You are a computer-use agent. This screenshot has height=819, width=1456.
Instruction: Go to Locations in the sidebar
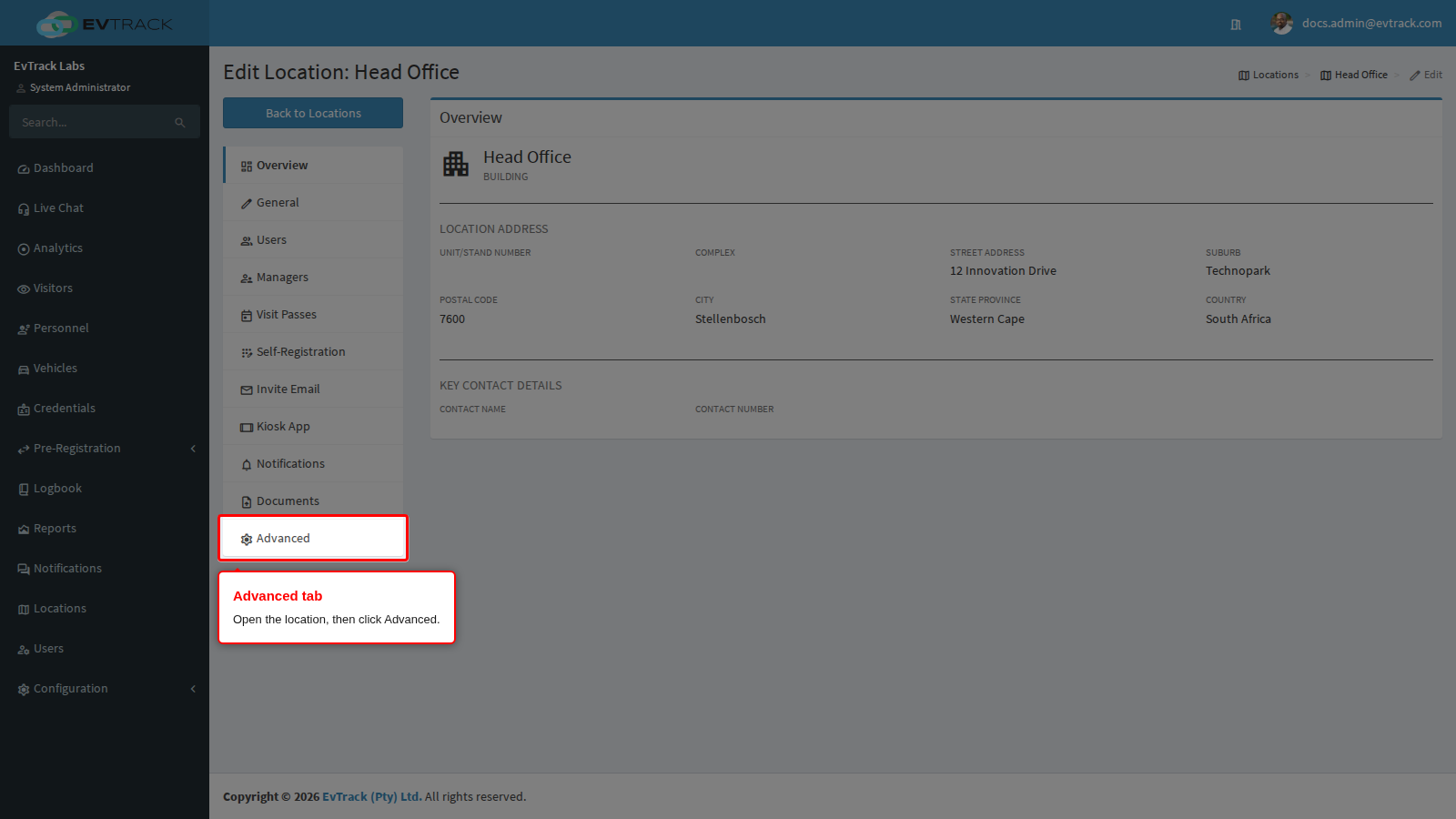[x=105, y=609]
